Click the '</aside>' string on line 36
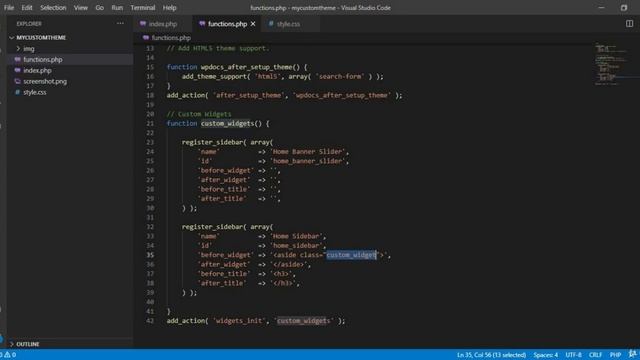 (x=288, y=264)
